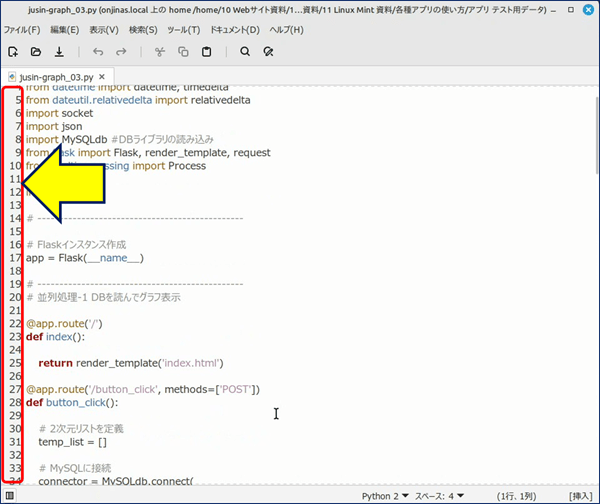
Task: Open search with the magnifier icon
Action: [245, 51]
